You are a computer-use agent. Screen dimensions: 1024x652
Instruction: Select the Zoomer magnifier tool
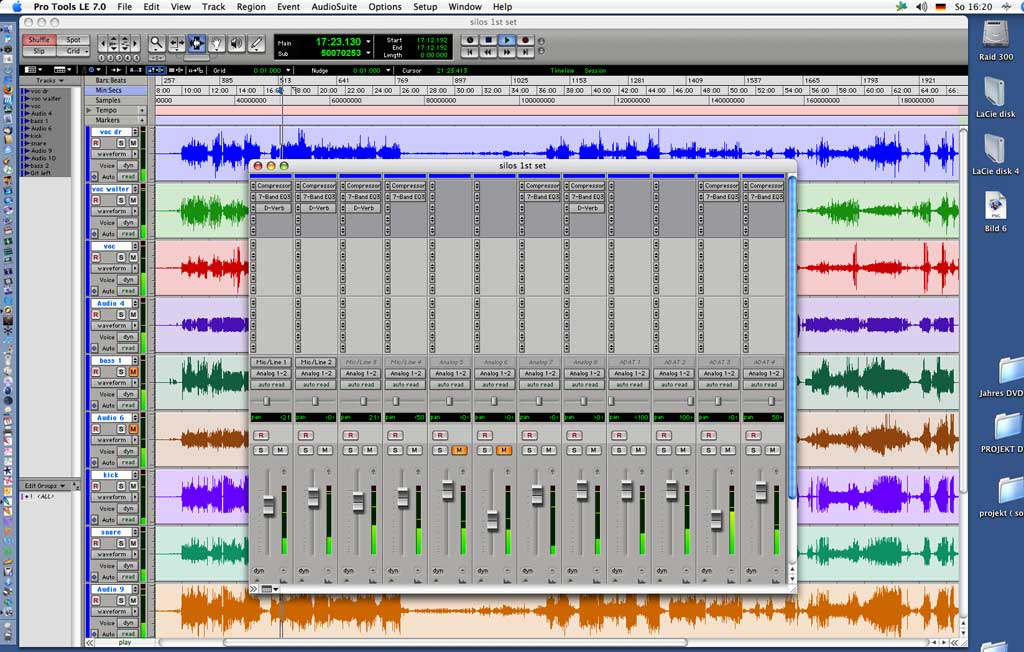pyautogui.click(x=156, y=44)
